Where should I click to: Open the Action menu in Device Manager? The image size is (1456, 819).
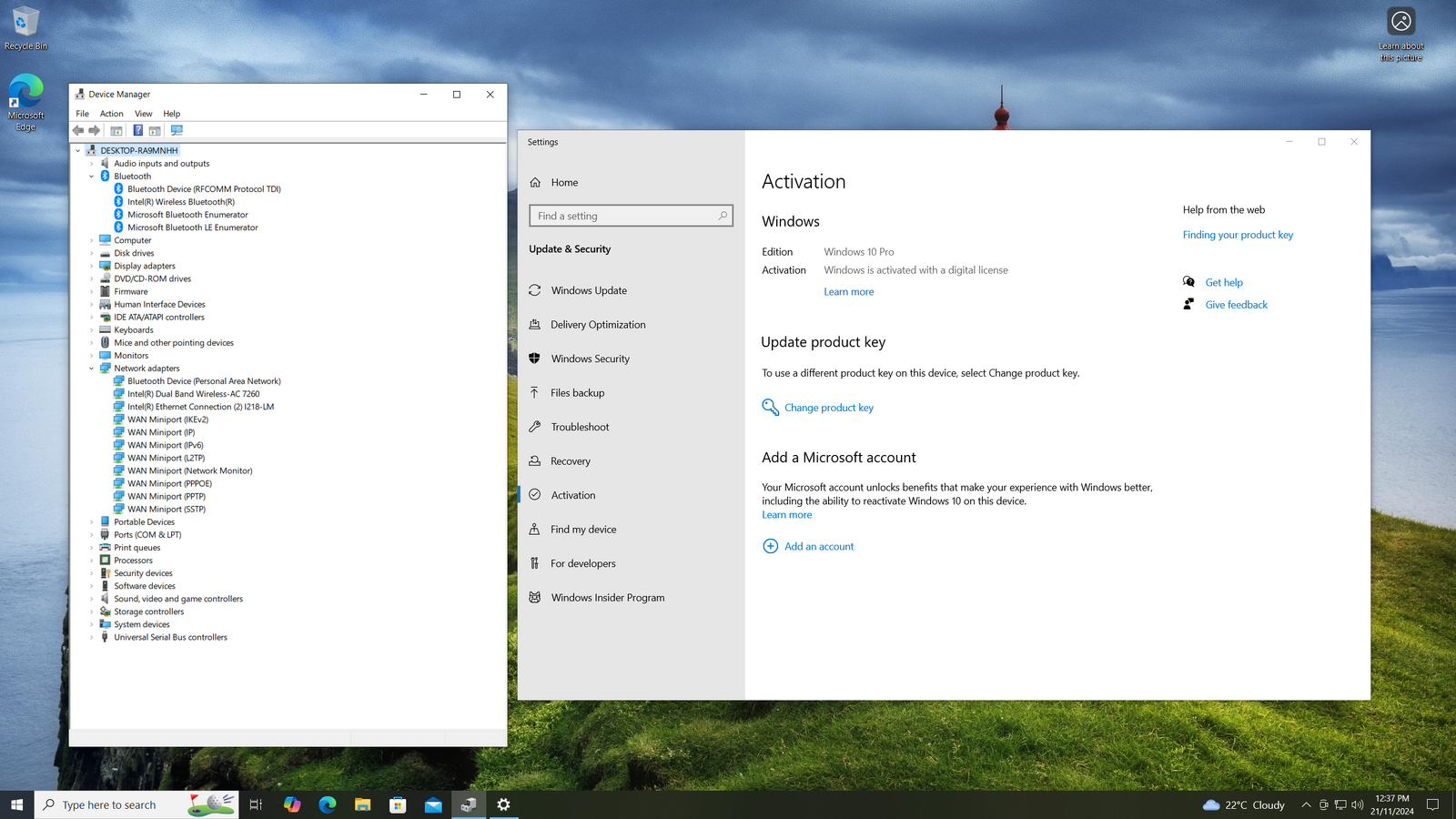[111, 114]
